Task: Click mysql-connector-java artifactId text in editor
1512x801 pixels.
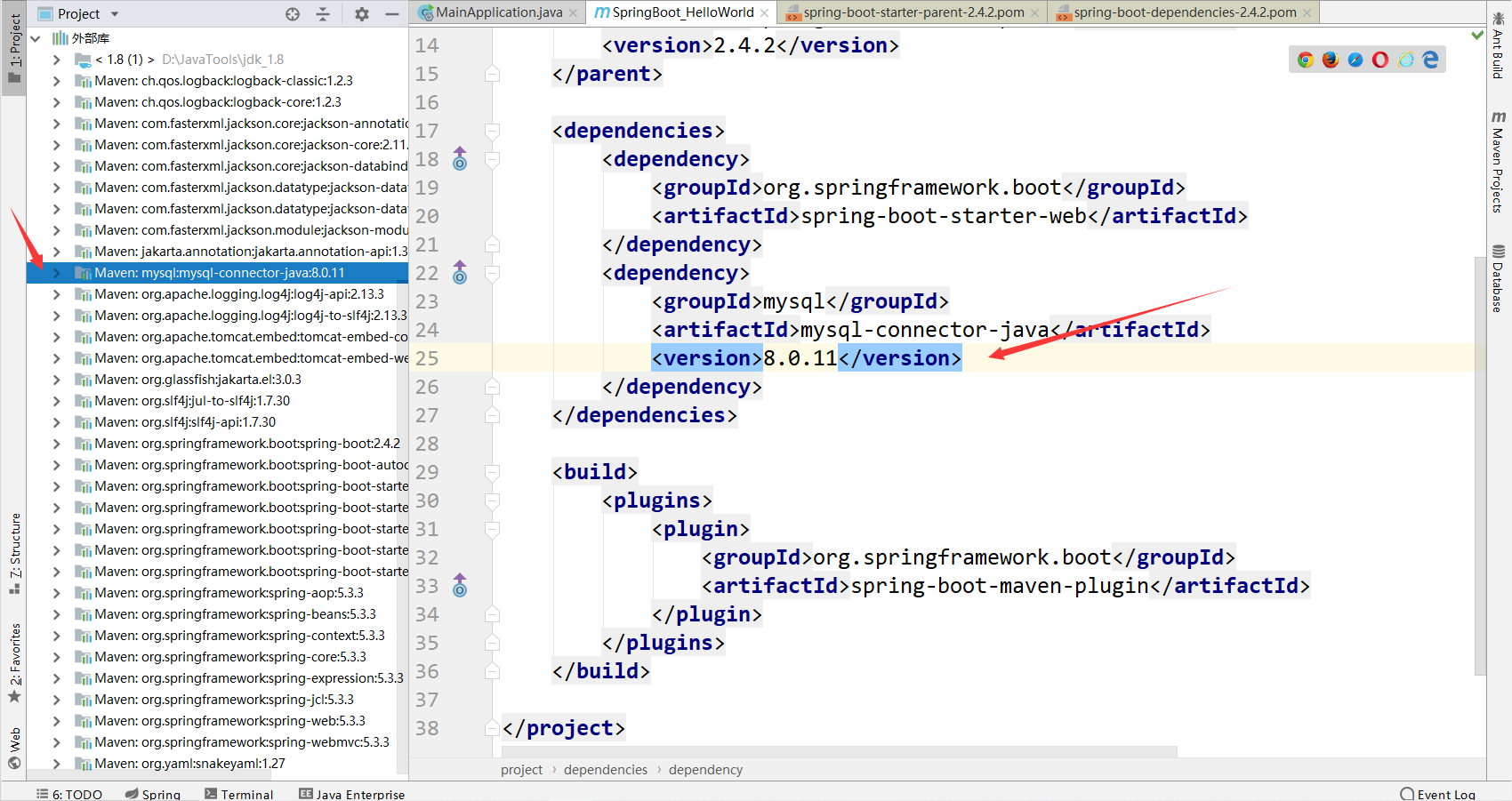Action: [925, 330]
